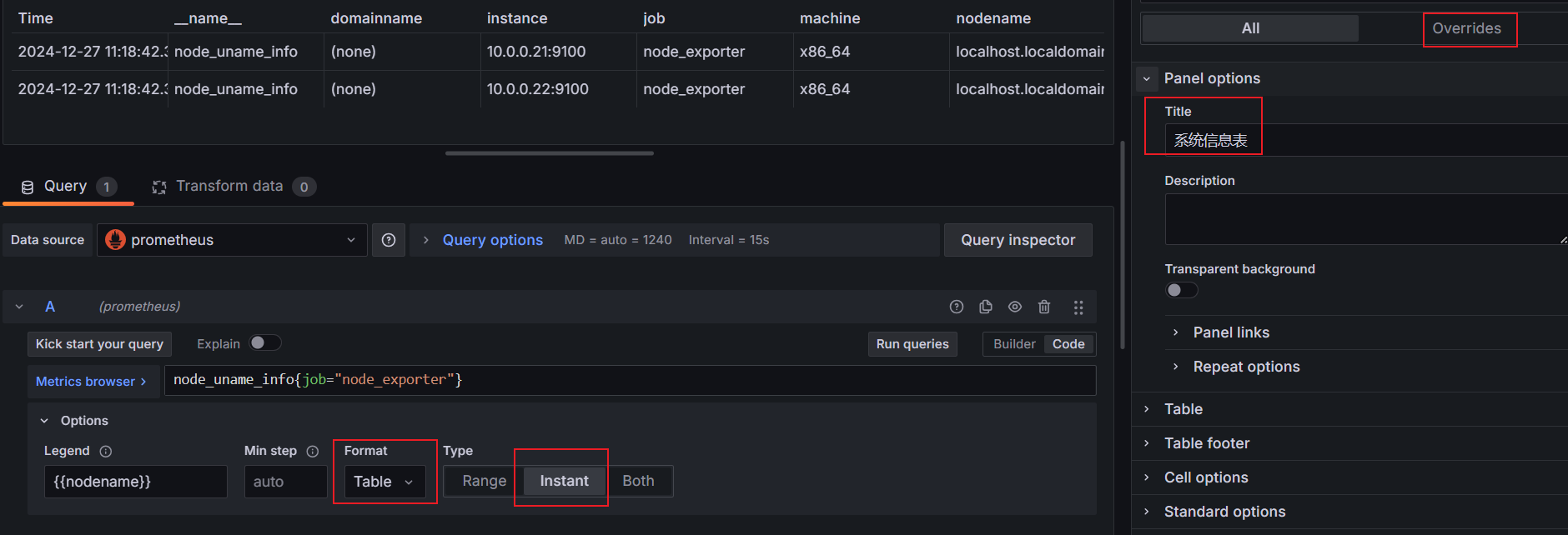Select the Range query type
Image resolution: width=1568 pixels, height=535 pixels.
pyautogui.click(x=484, y=481)
